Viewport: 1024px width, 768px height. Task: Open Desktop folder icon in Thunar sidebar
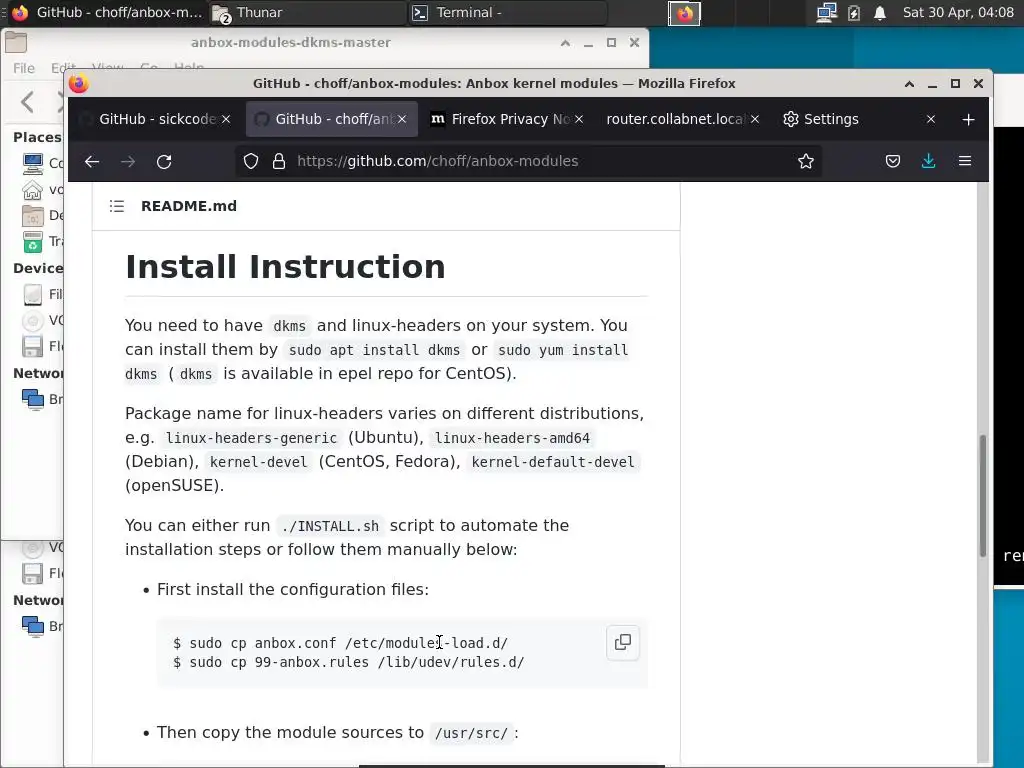click(x=33, y=216)
